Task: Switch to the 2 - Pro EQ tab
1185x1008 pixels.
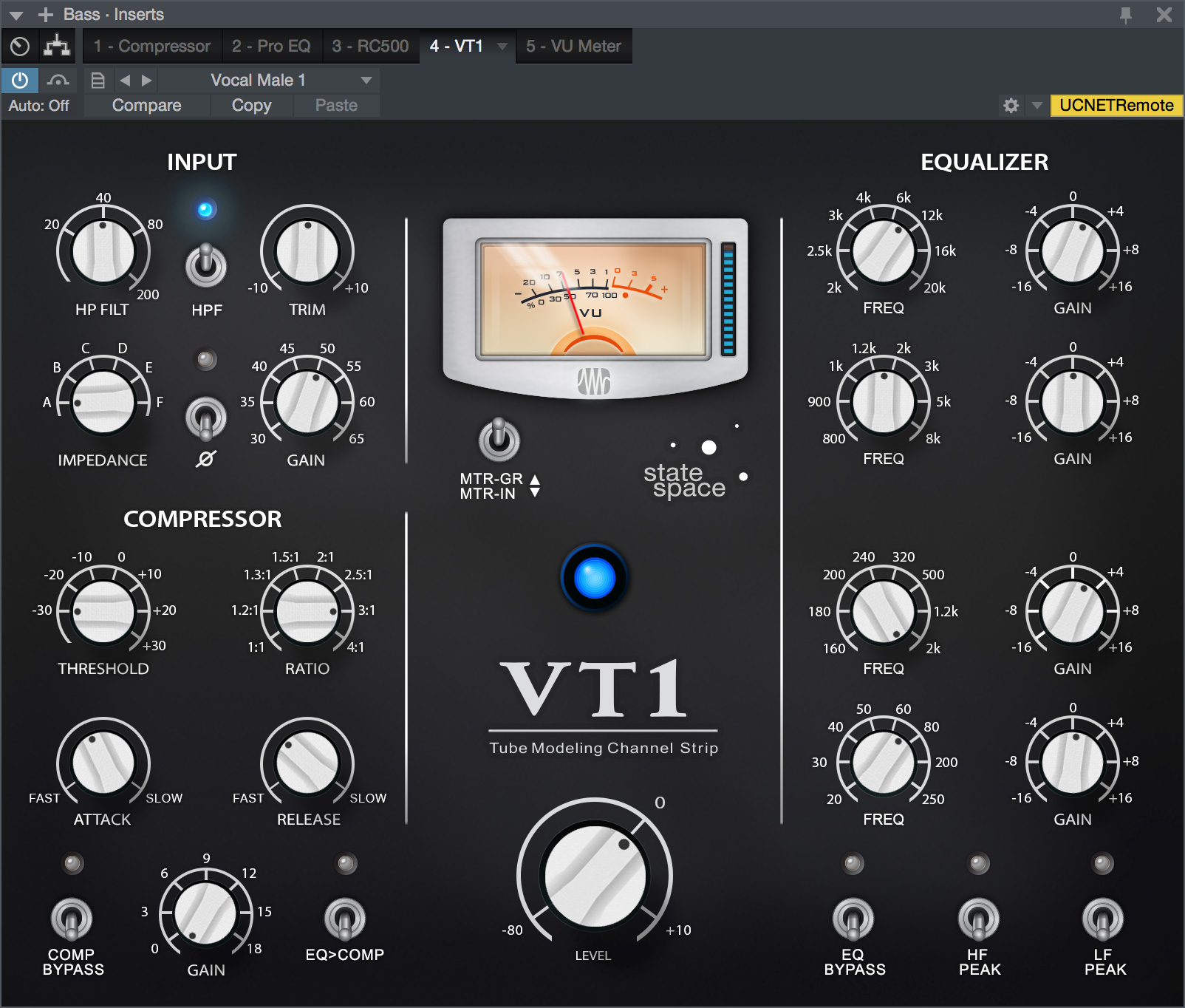Action: coord(270,47)
